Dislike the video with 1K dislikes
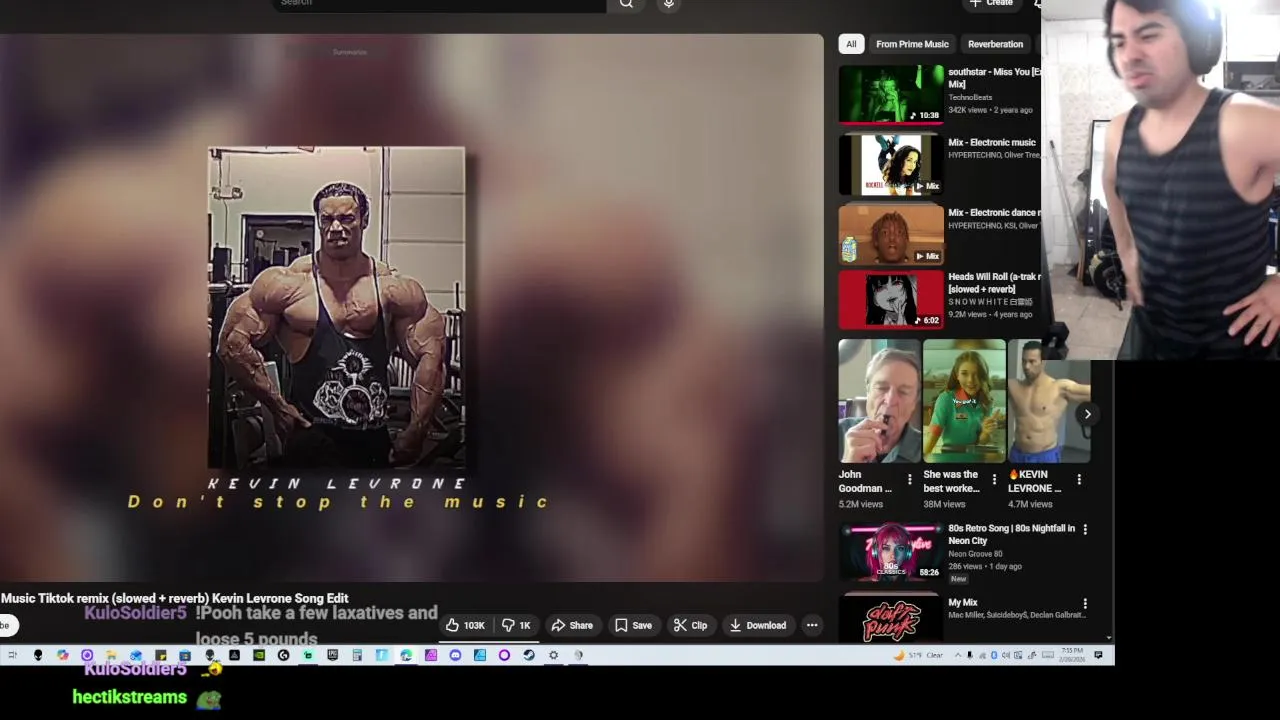Viewport: 1280px width, 720px height. [516, 625]
